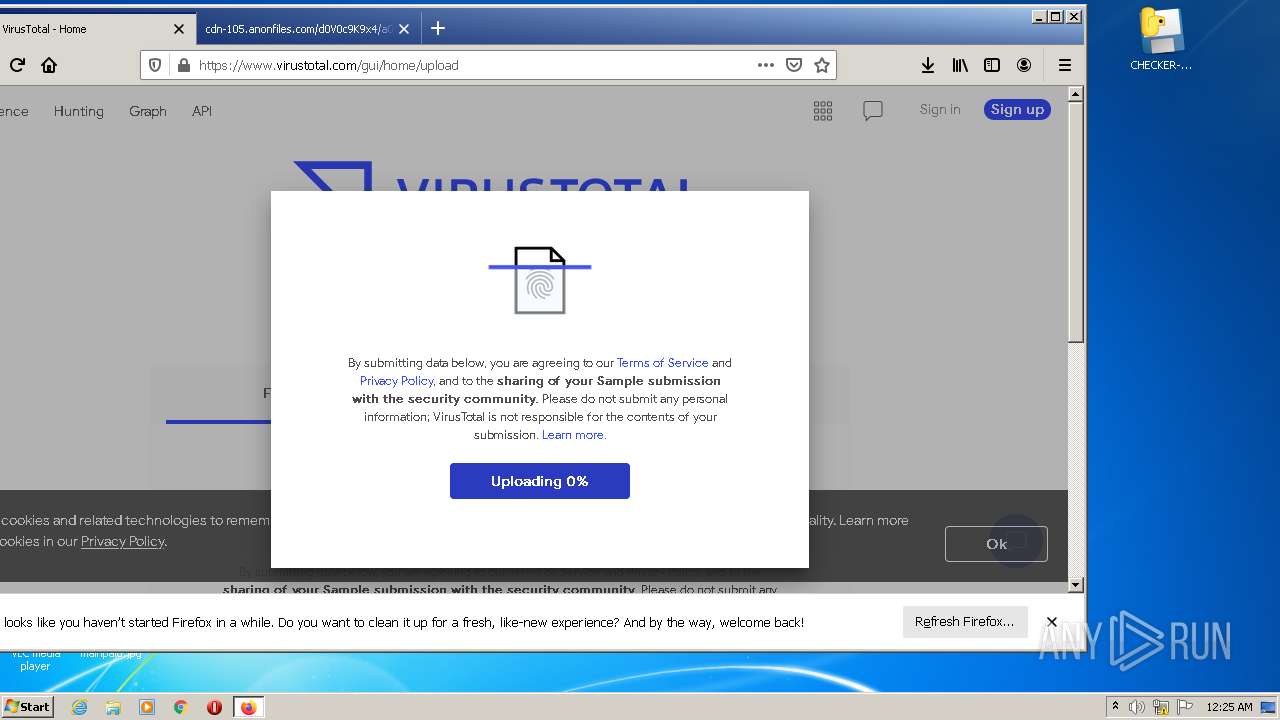
Task: Click Sign in link
Action: tap(940, 110)
